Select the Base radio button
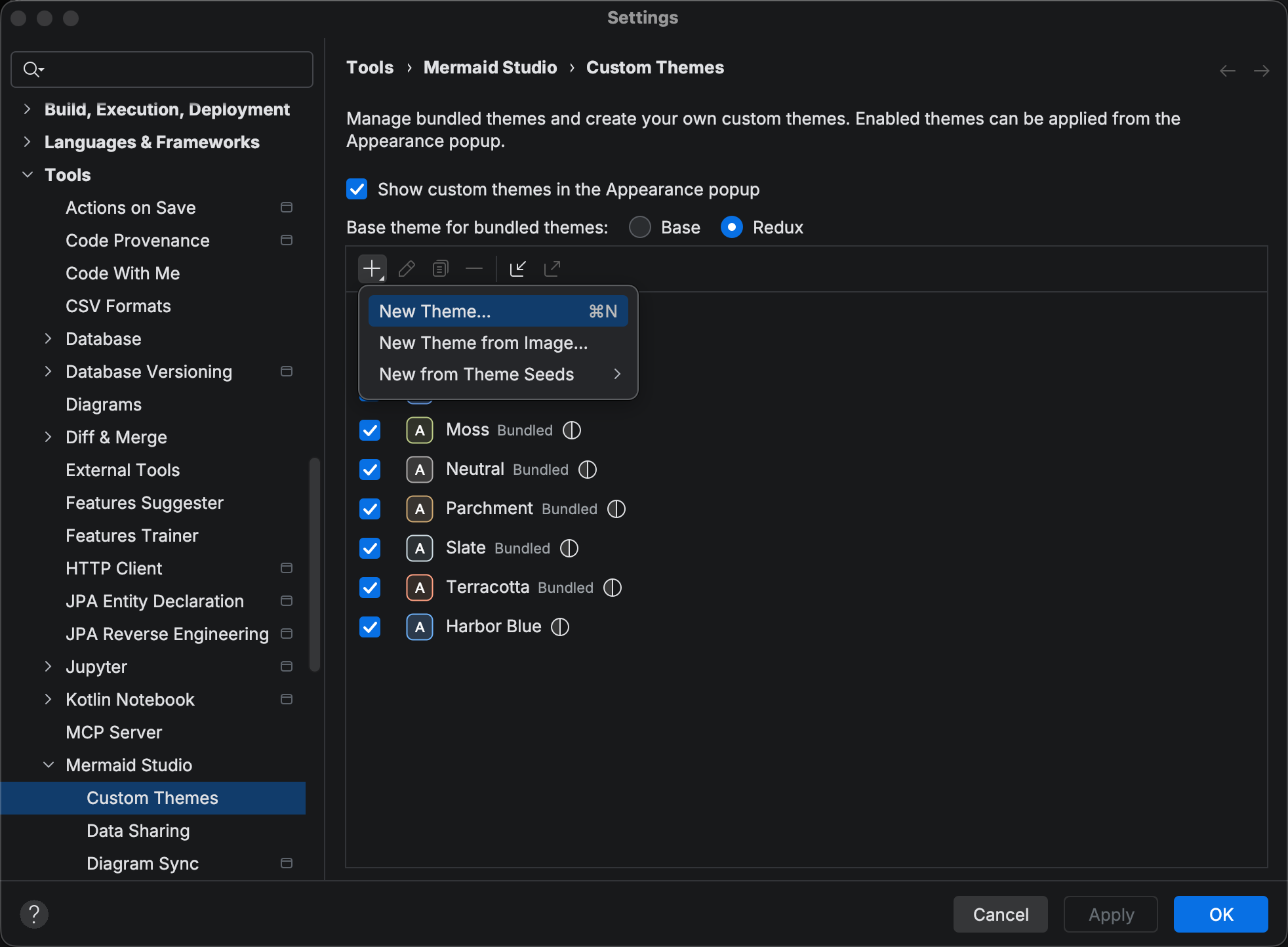 pos(640,227)
